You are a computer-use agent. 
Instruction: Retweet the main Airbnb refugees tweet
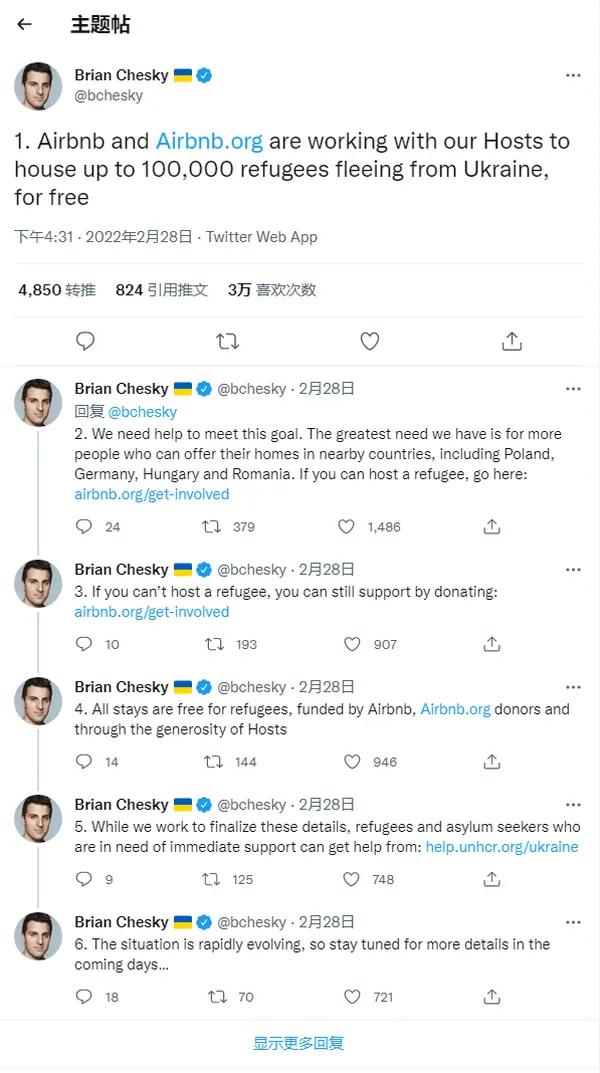click(x=228, y=341)
